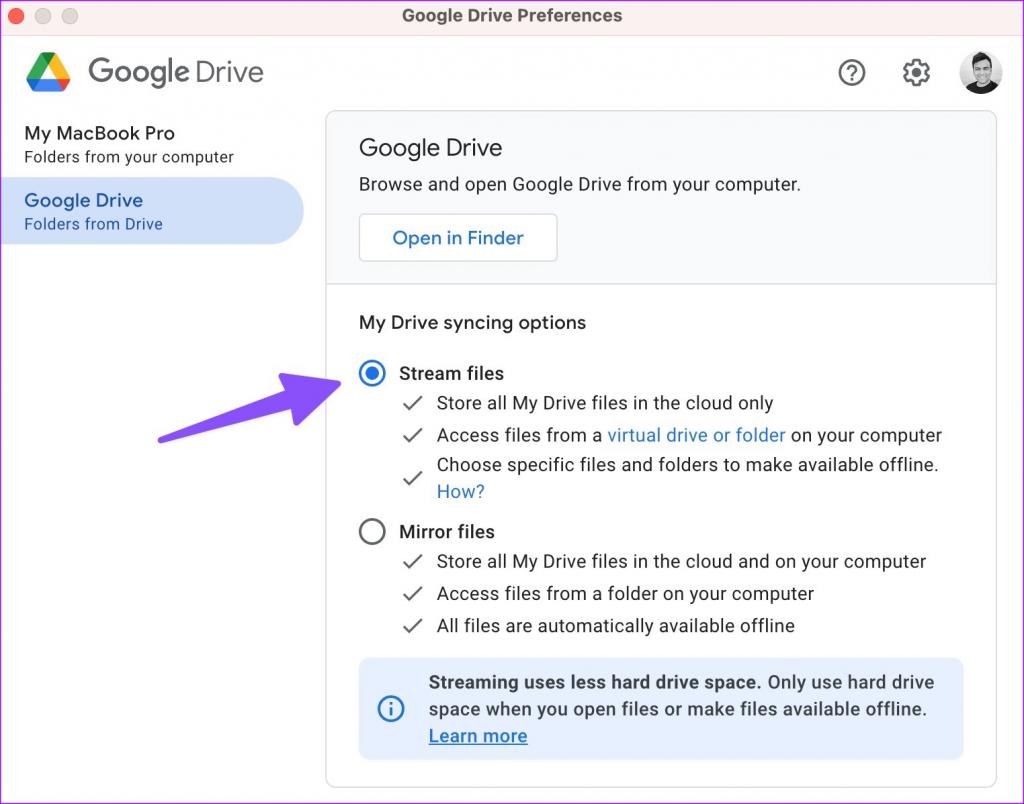Click the 'Mirror files' label text

(447, 532)
